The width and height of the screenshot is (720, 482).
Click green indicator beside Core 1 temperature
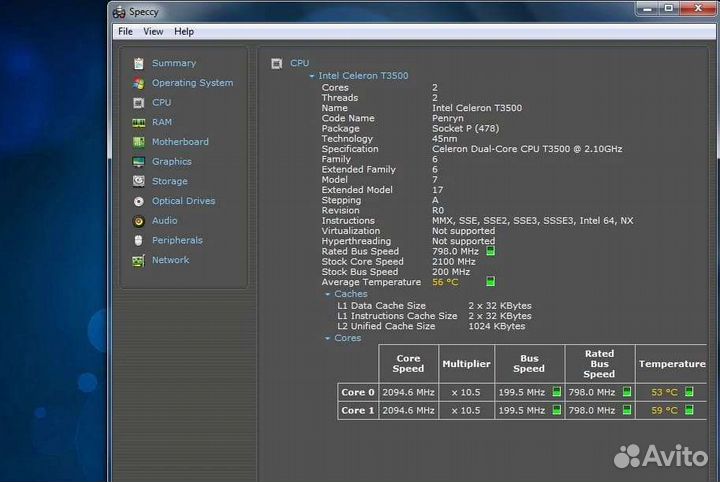pos(689,410)
